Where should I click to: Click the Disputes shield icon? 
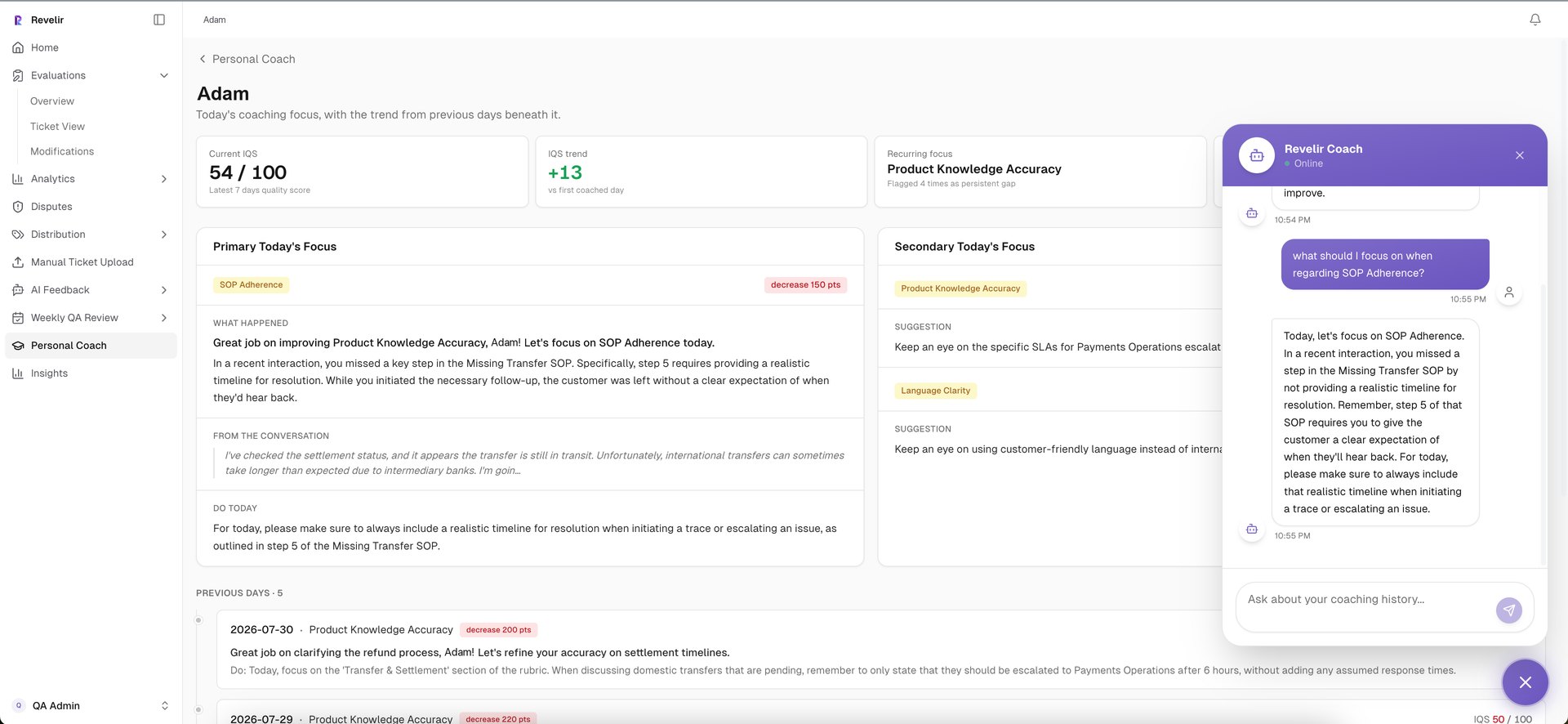(x=18, y=207)
